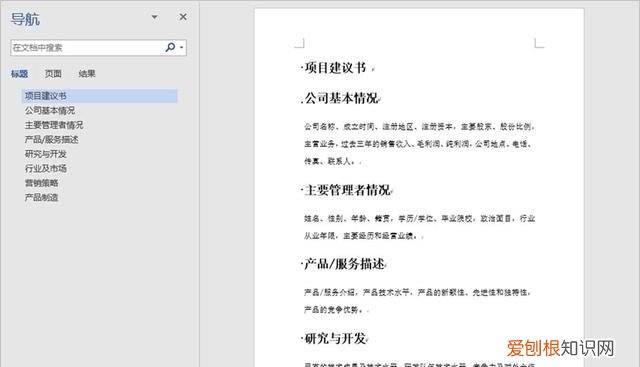The width and height of the screenshot is (640, 367).
Task: Click the paragraph line starting with 公司名称
Action: coord(419,127)
